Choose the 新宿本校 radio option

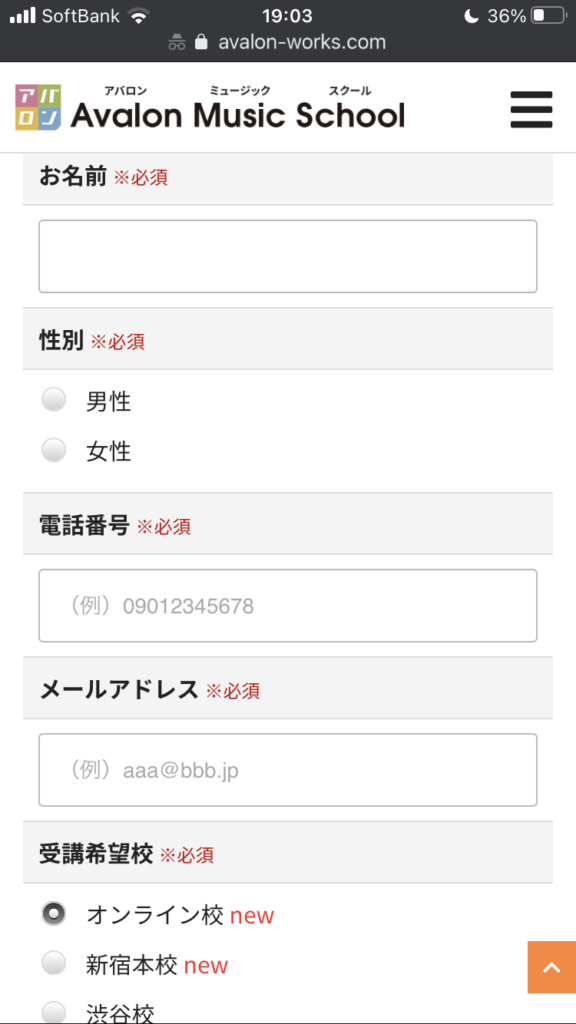[x=54, y=963]
